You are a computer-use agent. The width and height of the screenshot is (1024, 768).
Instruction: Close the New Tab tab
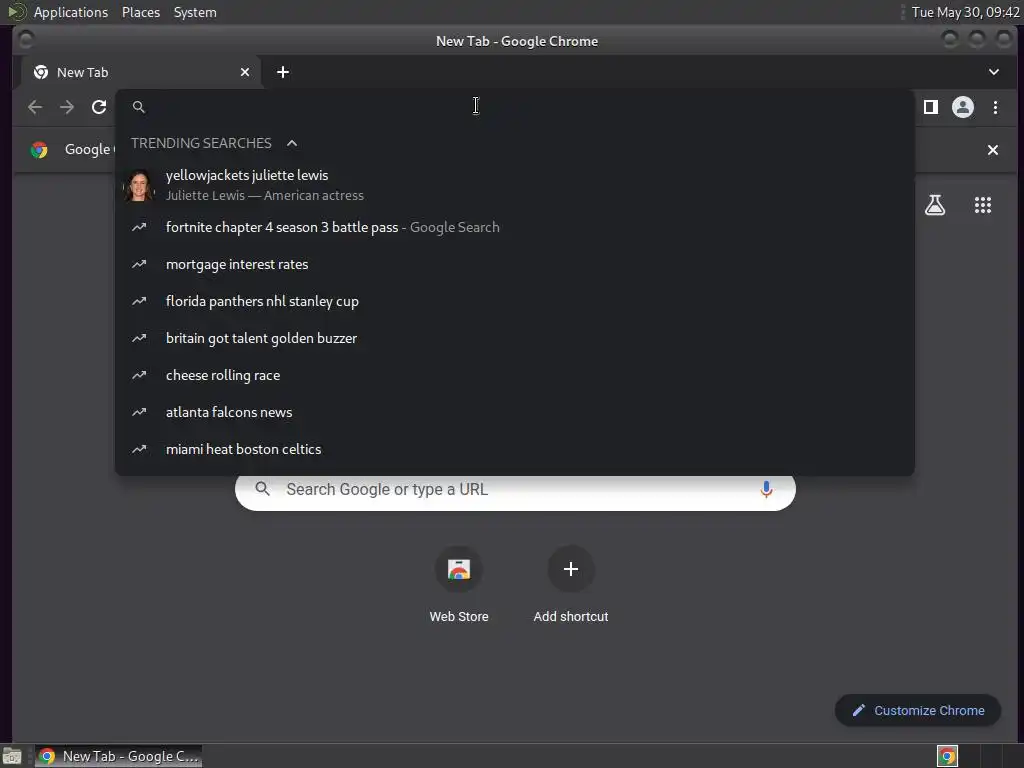(245, 72)
